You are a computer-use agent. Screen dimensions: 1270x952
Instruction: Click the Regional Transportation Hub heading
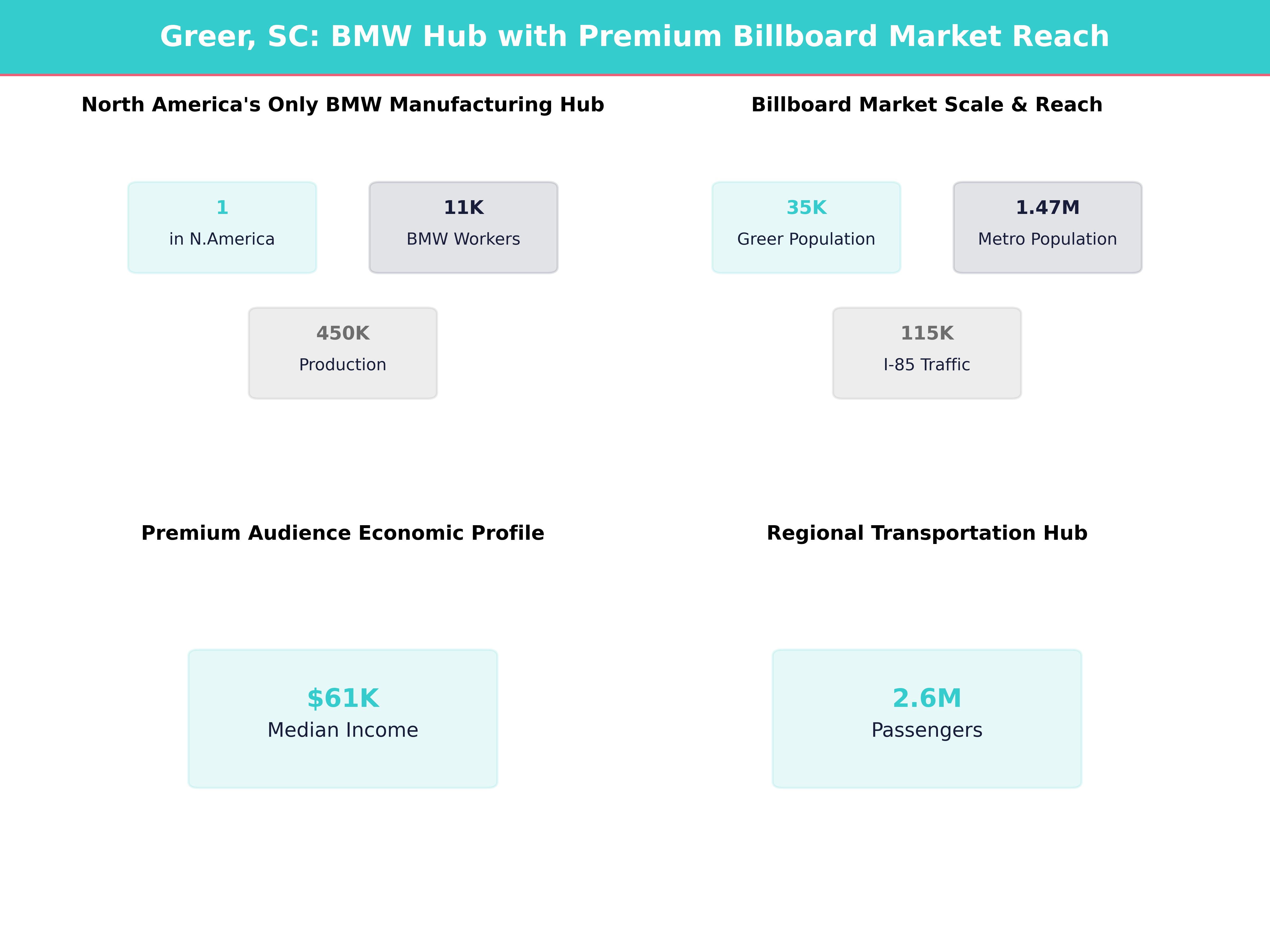(x=927, y=533)
